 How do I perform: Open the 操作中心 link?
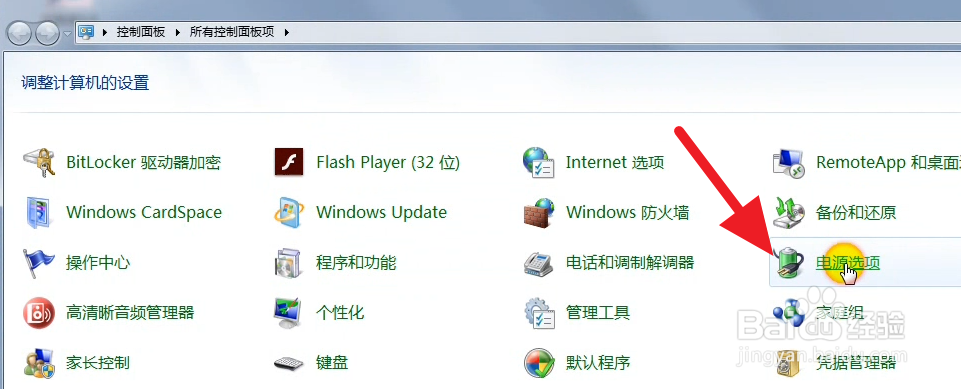point(98,263)
